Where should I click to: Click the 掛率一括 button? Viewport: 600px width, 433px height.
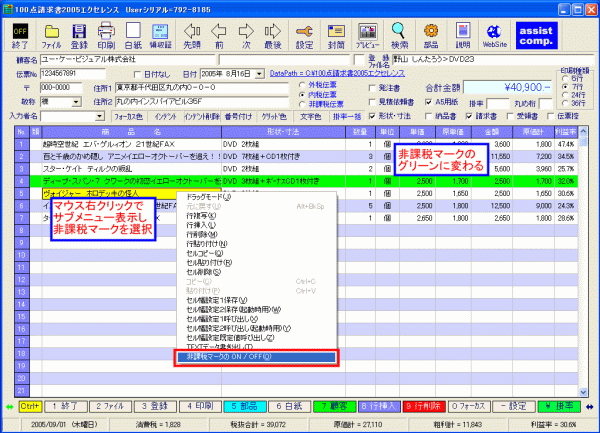347,116
